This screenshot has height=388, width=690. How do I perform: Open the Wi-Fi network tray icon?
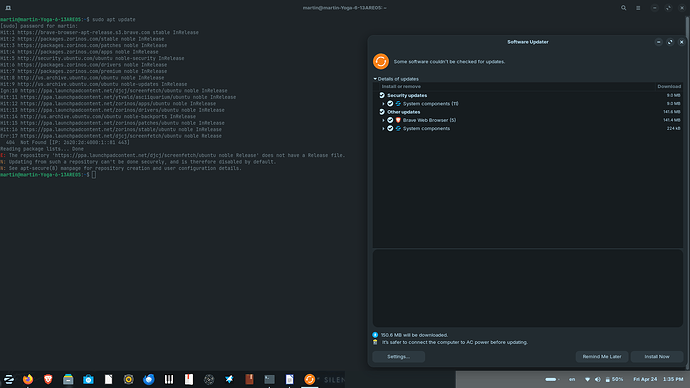pyautogui.click(x=587, y=379)
